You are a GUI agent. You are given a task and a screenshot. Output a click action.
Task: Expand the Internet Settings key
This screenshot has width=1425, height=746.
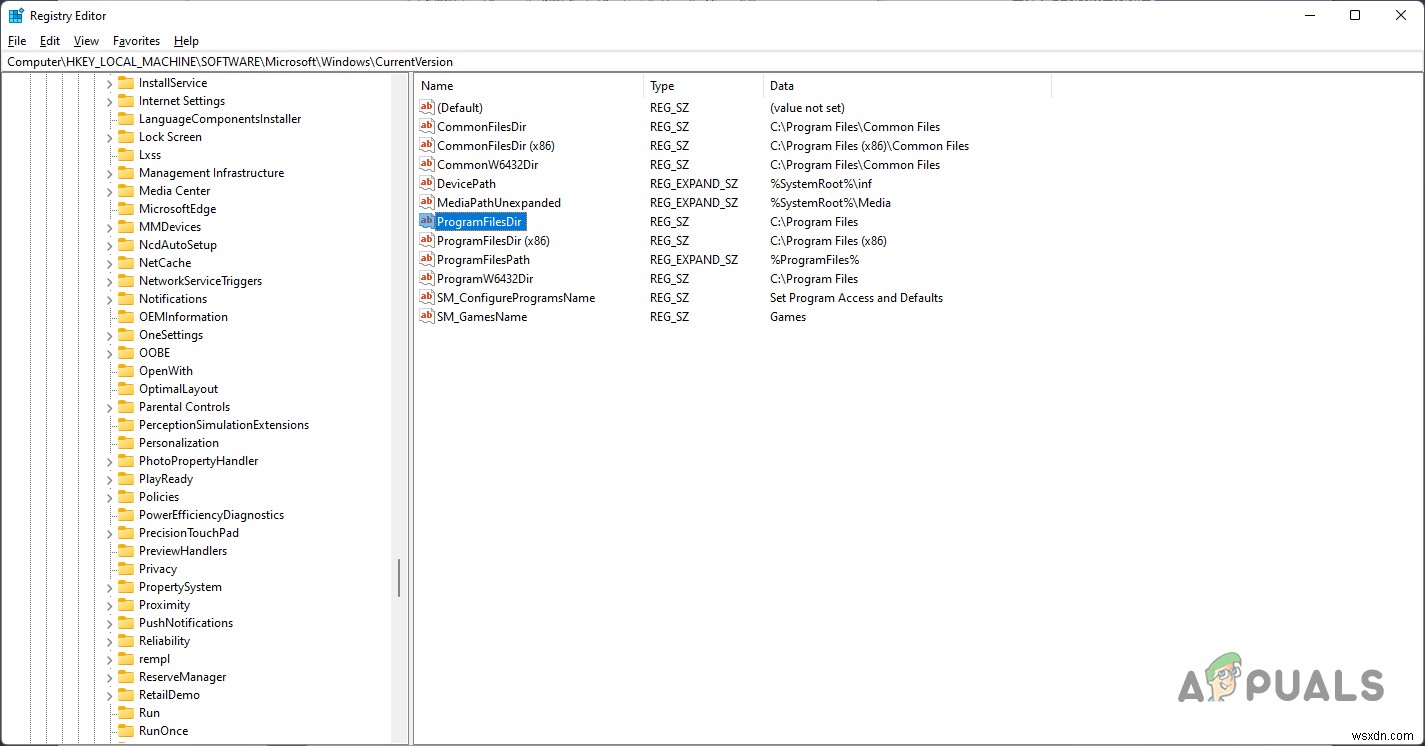click(110, 101)
